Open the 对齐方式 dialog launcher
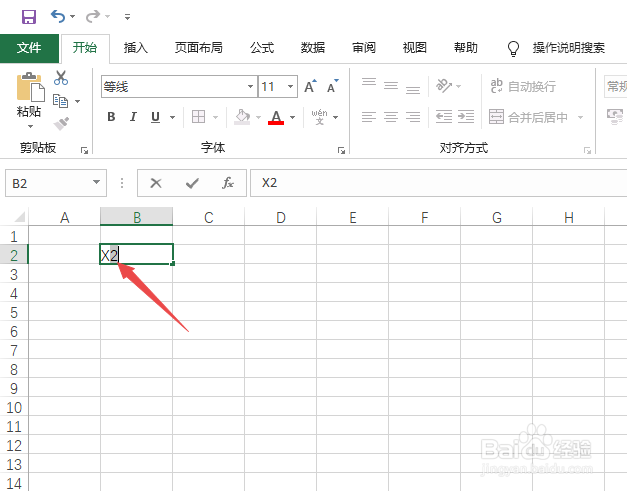 click(587, 150)
